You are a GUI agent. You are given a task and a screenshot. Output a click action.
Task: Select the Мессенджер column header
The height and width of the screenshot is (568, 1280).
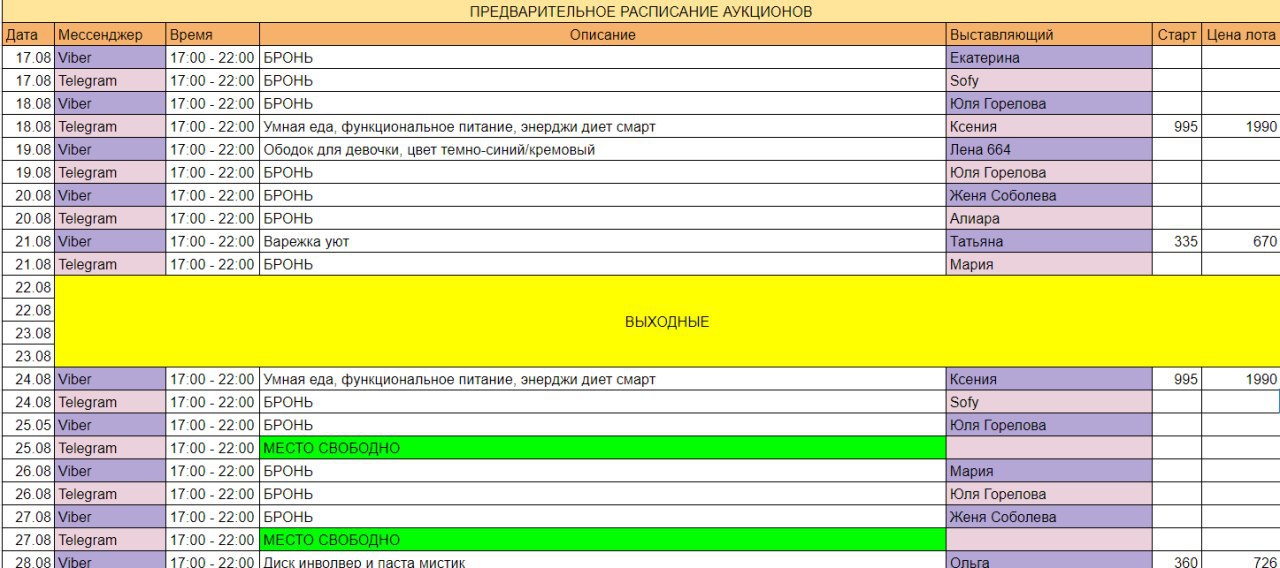coord(110,35)
